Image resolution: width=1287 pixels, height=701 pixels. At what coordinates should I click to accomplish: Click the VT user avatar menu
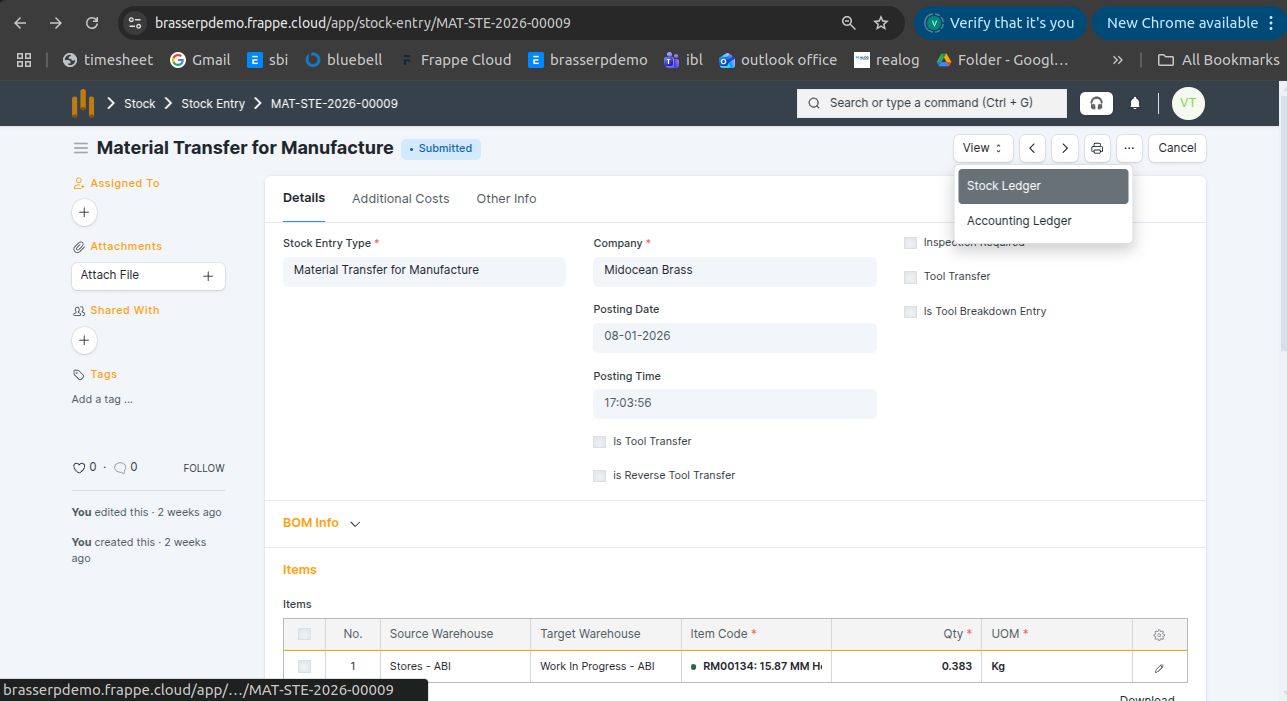point(1188,103)
